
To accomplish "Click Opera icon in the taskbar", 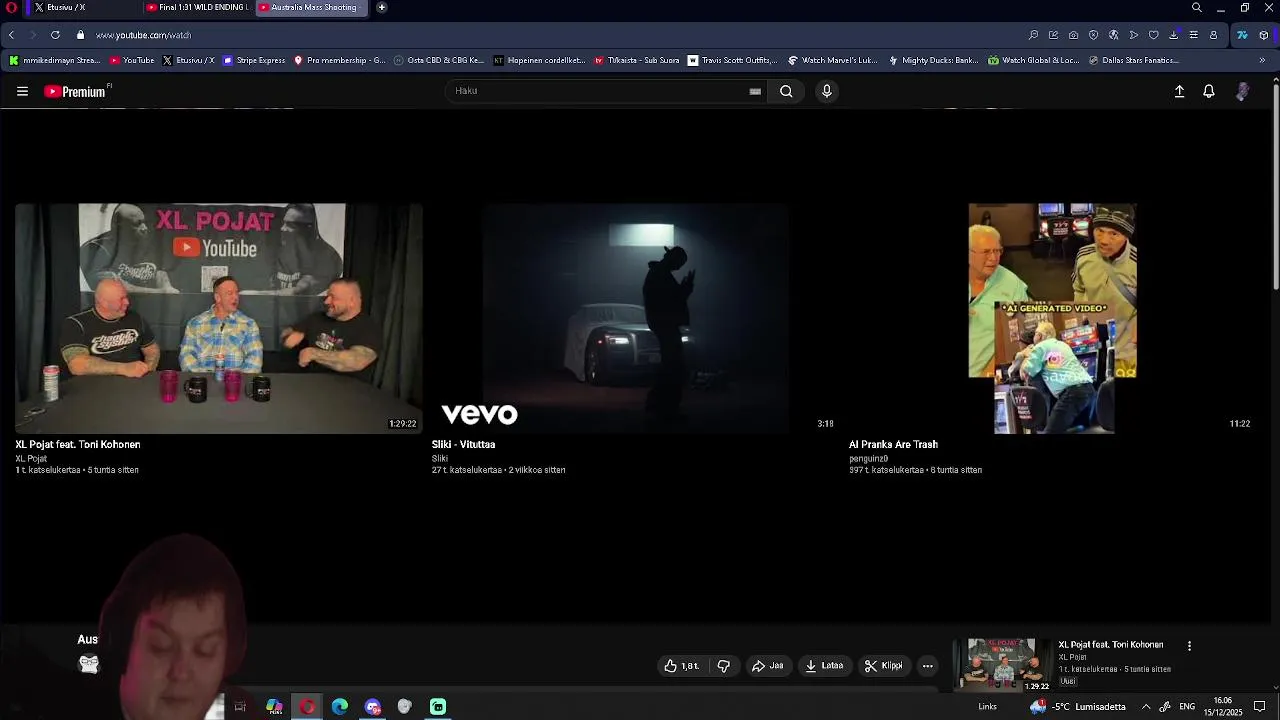I will pyautogui.click(x=307, y=707).
